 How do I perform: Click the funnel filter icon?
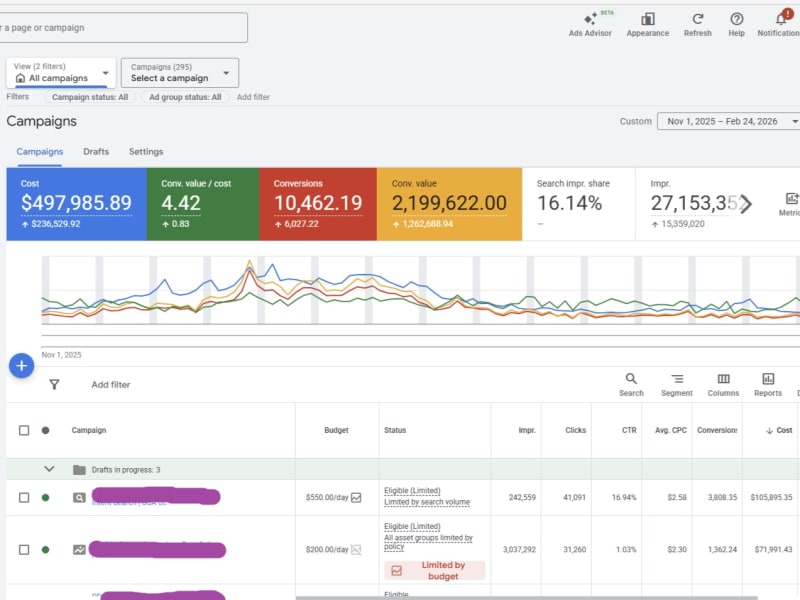pyautogui.click(x=54, y=384)
